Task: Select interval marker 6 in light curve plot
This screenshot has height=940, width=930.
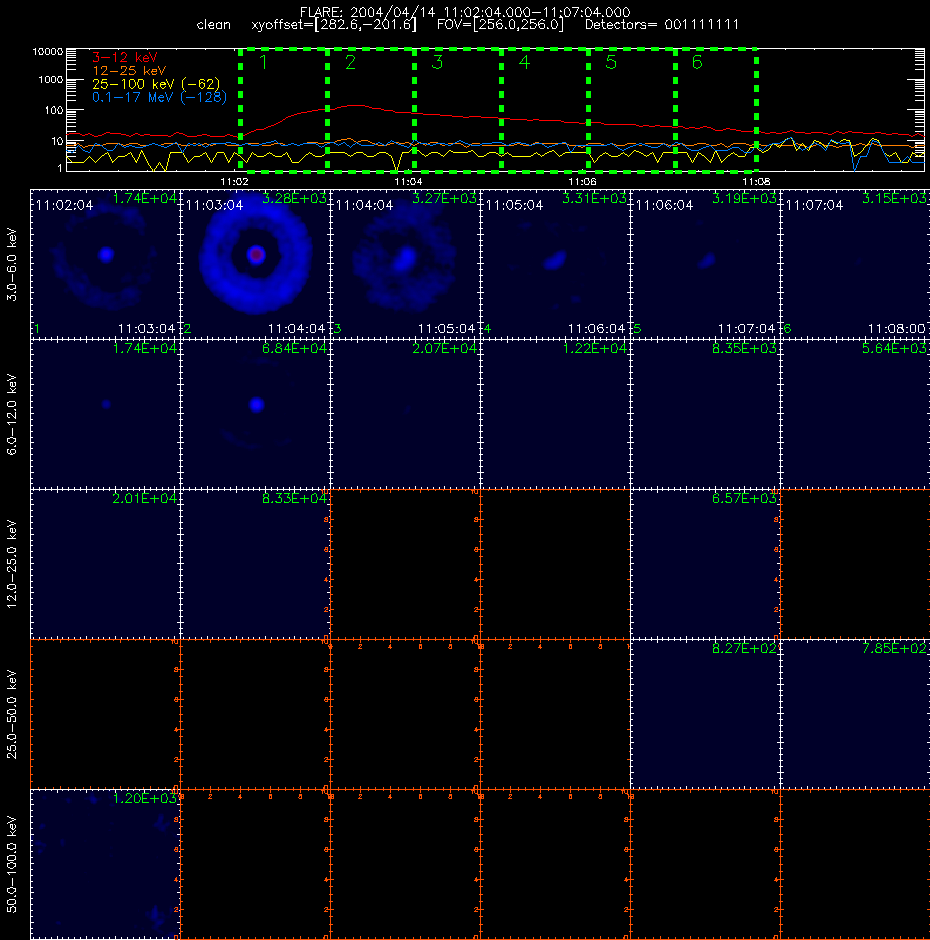Action: coord(697,62)
